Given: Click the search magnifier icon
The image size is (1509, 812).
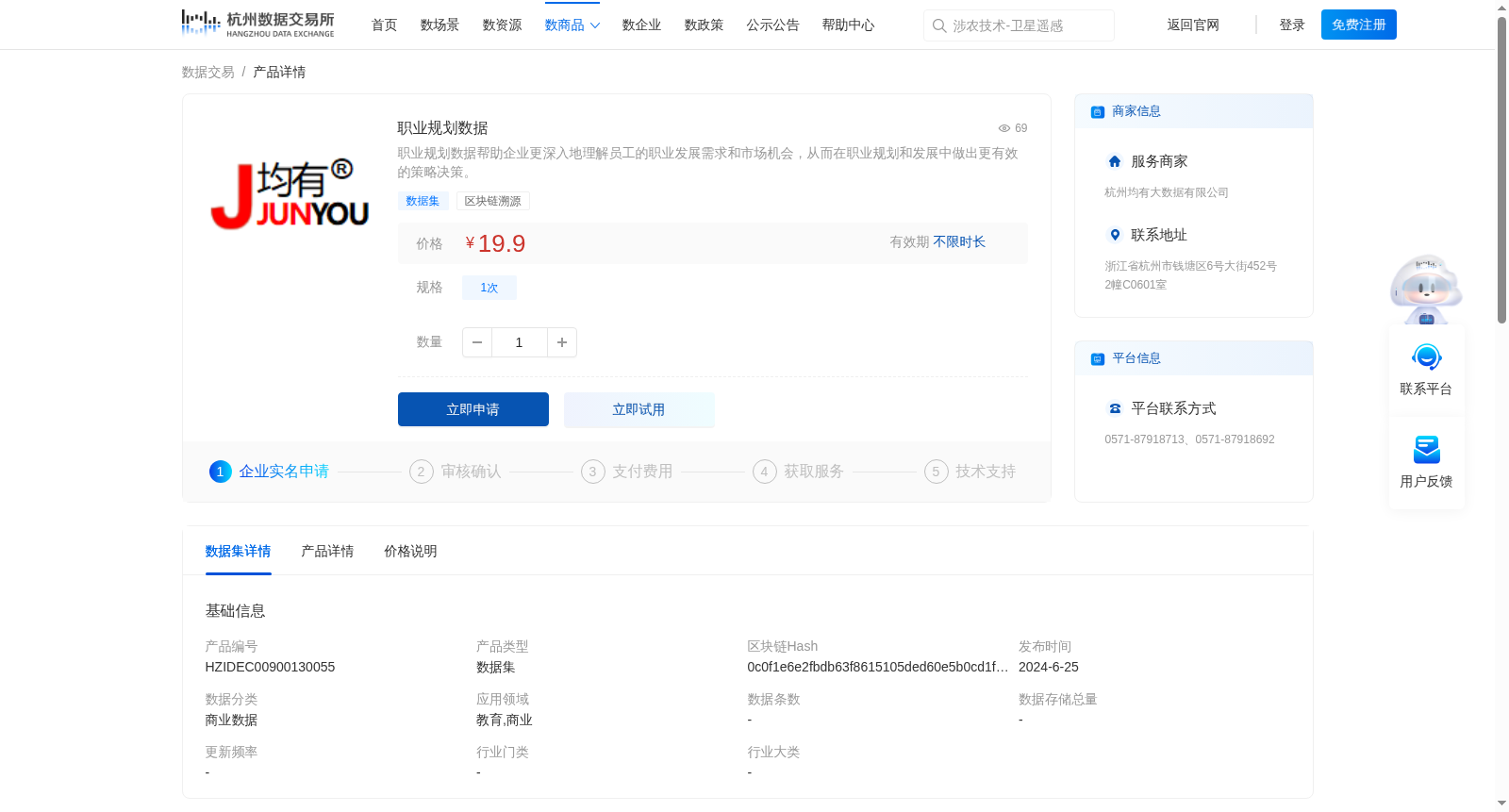Looking at the screenshot, I should [939, 25].
